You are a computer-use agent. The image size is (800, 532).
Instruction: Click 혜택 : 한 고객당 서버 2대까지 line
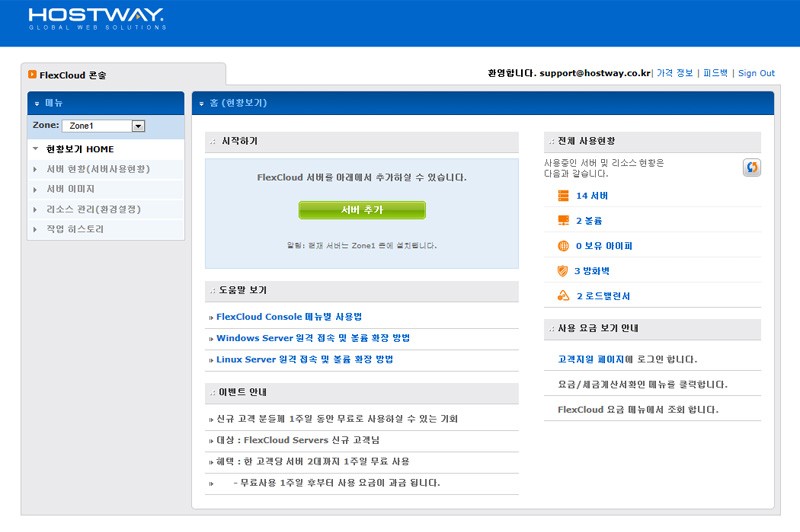pyautogui.click(x=312, y=461)
